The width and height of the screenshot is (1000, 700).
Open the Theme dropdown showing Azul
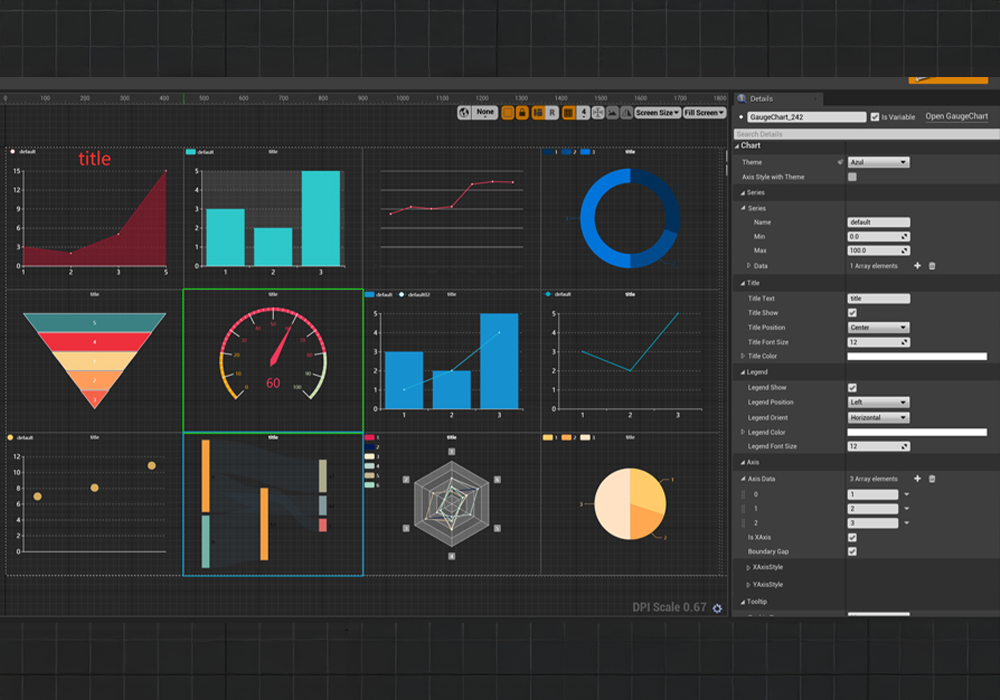pos(878,162)
